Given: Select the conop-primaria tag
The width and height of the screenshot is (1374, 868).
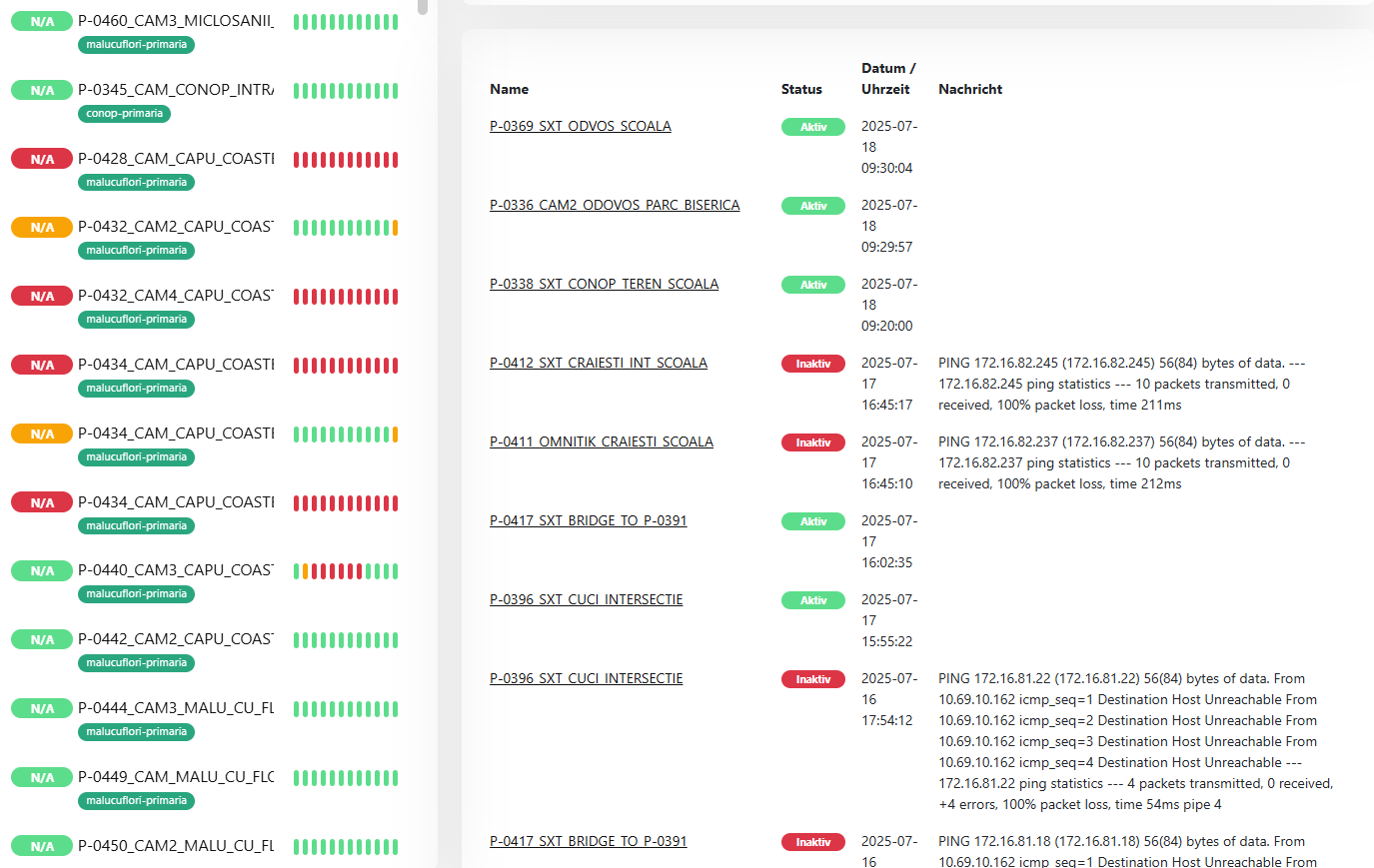Looking at the screenshot, I should 124,114.
